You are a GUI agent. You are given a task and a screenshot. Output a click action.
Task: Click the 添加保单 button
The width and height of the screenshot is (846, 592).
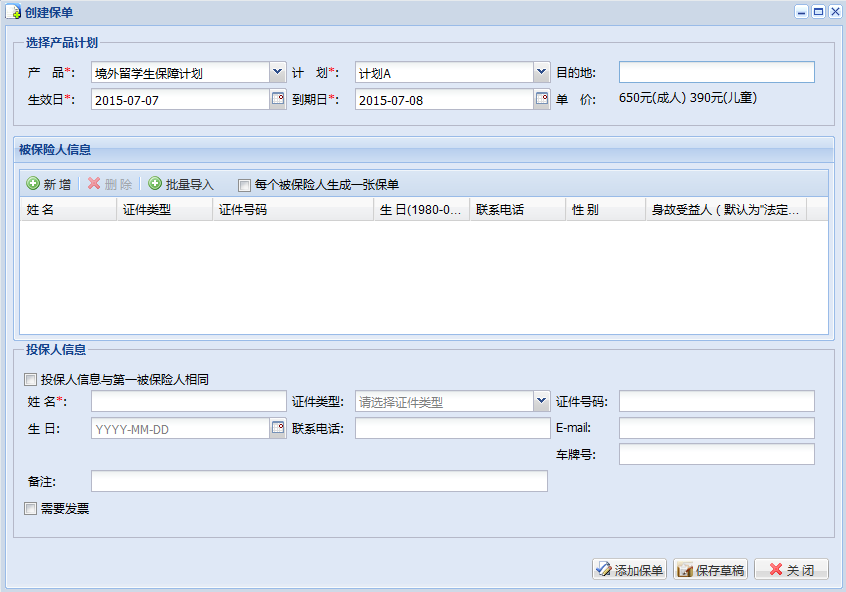[629, 569]
